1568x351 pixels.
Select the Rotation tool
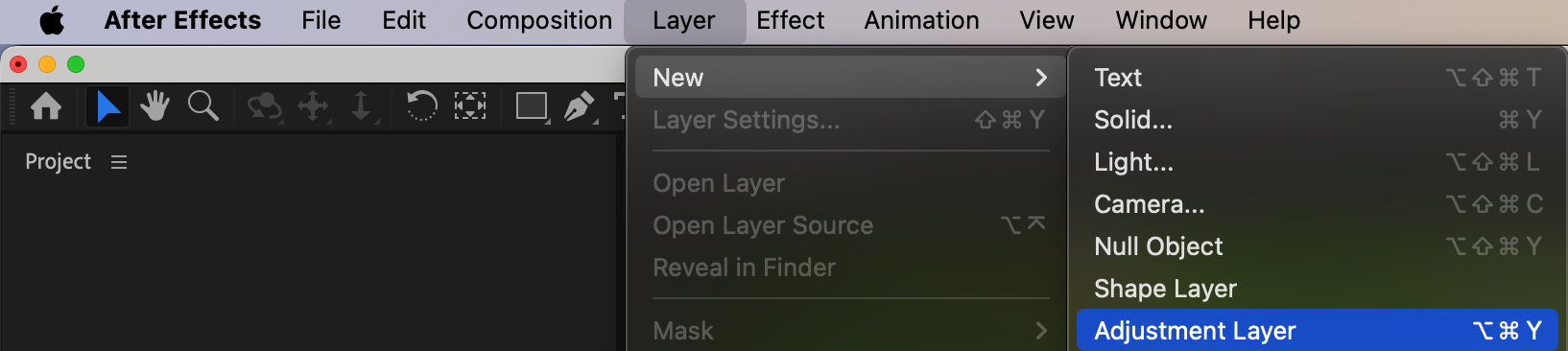click(x=421, y=105)
